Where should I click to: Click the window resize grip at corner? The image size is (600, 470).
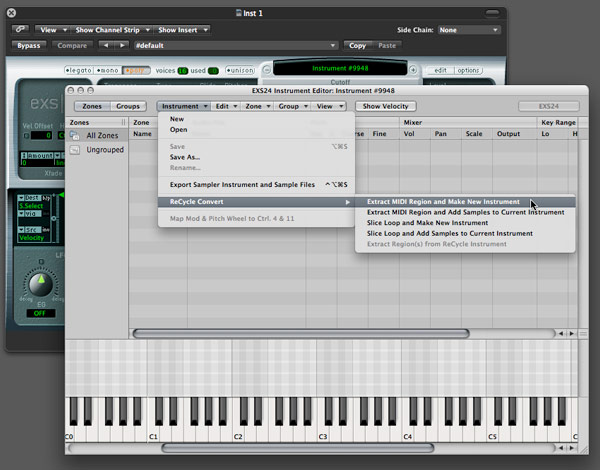point(584,449)
